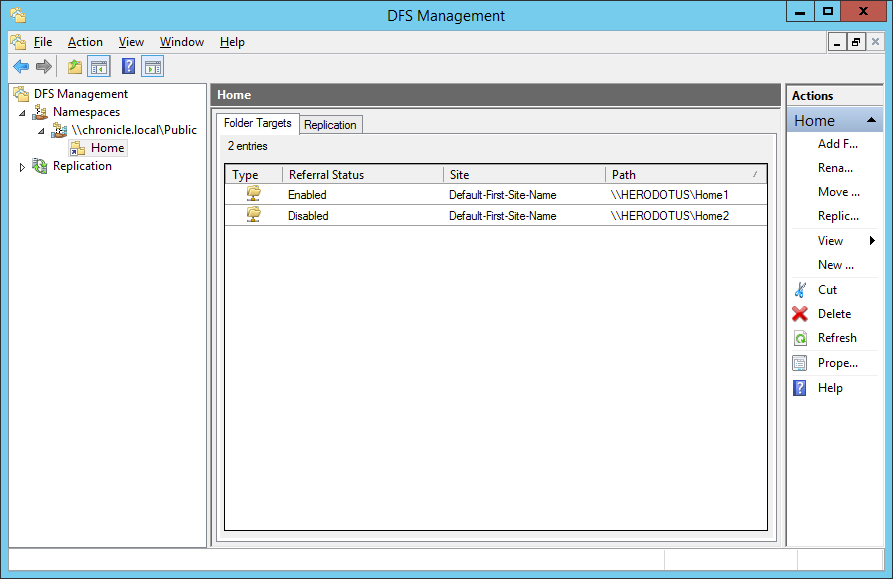Sort list by Referral Status column header

[362, 175]
